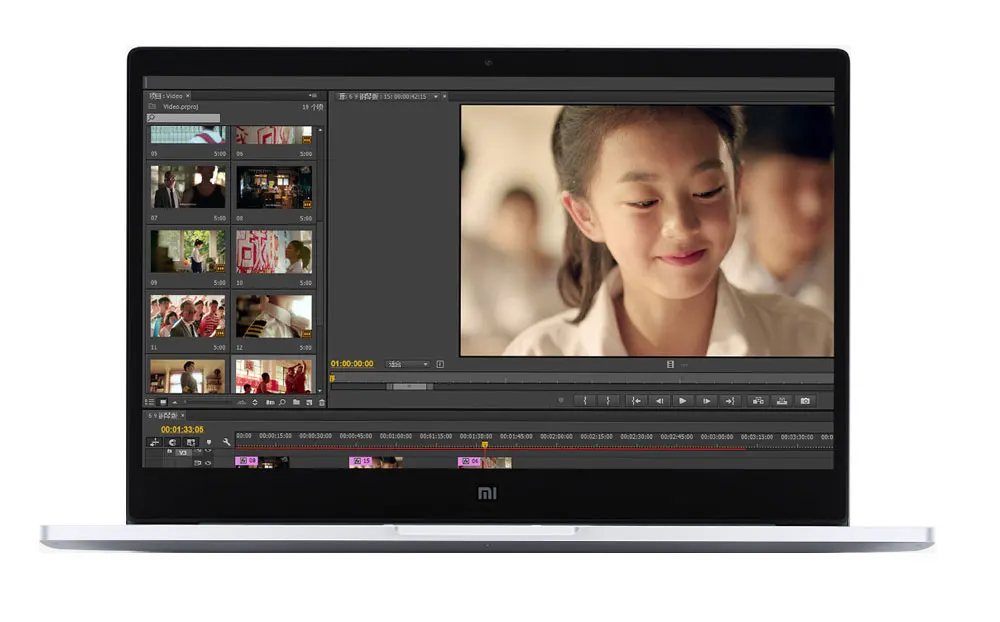
Task: Toggle nest sequences button in timeline
Action: pyautogui.click(x=154, y=442)
